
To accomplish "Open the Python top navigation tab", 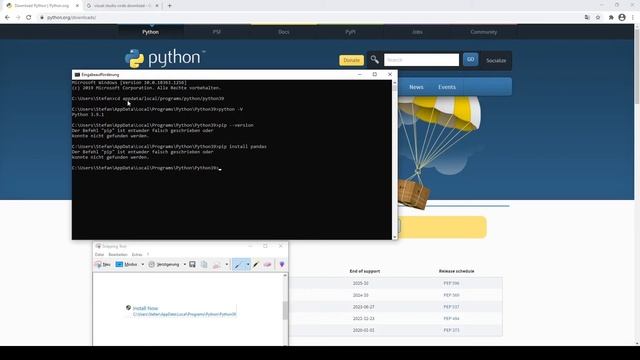I will click(x=151, y=32).
